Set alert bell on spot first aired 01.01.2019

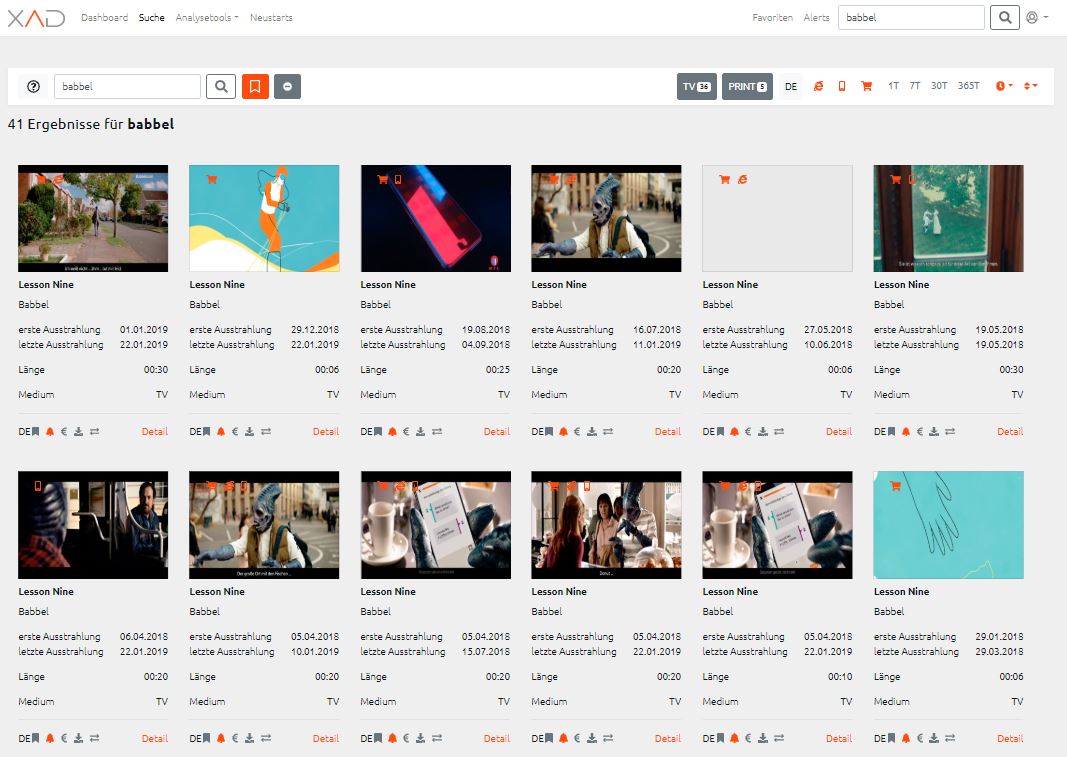tap(50, 432)
